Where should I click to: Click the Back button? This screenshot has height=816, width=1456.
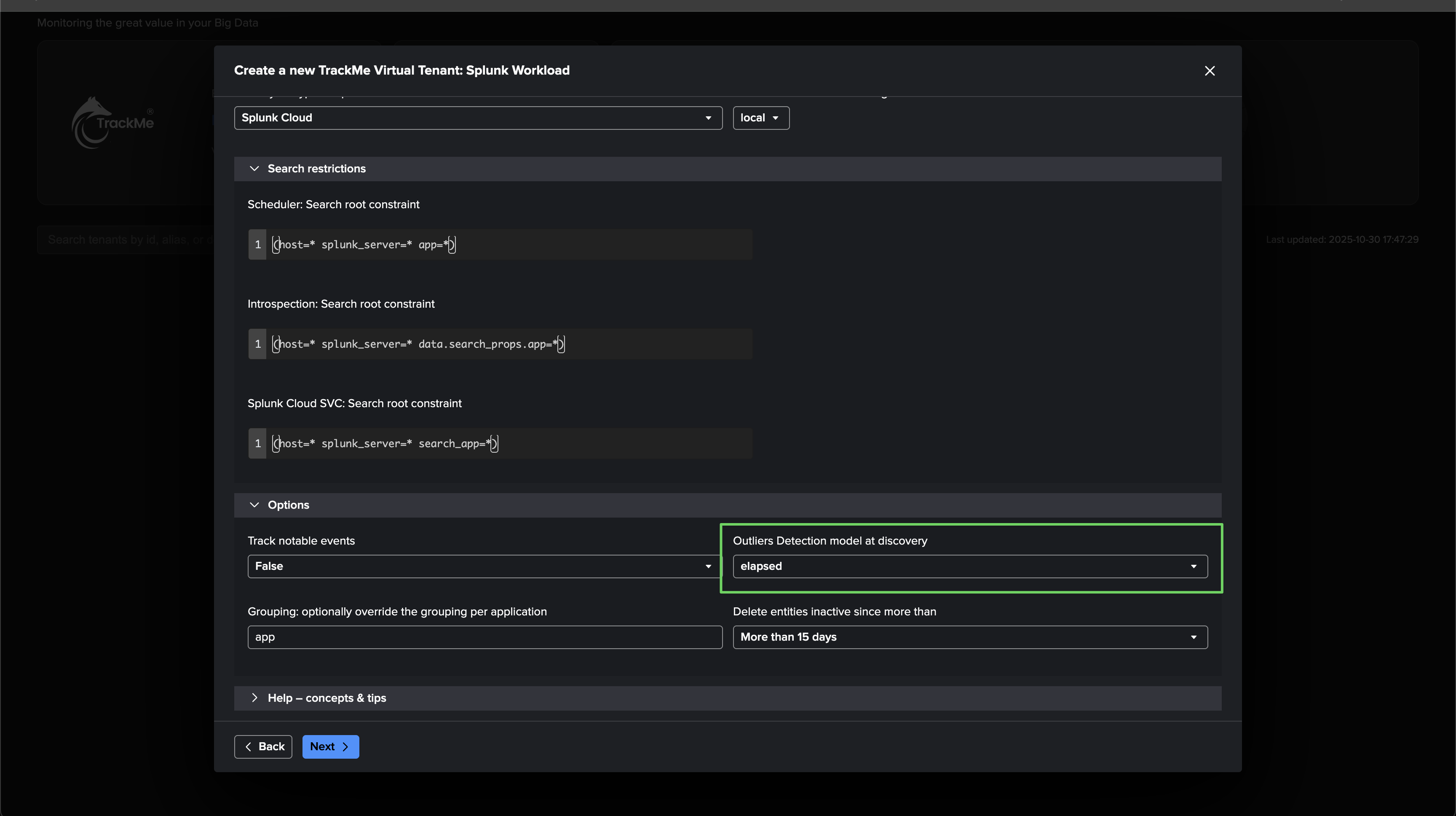(263, 746)
